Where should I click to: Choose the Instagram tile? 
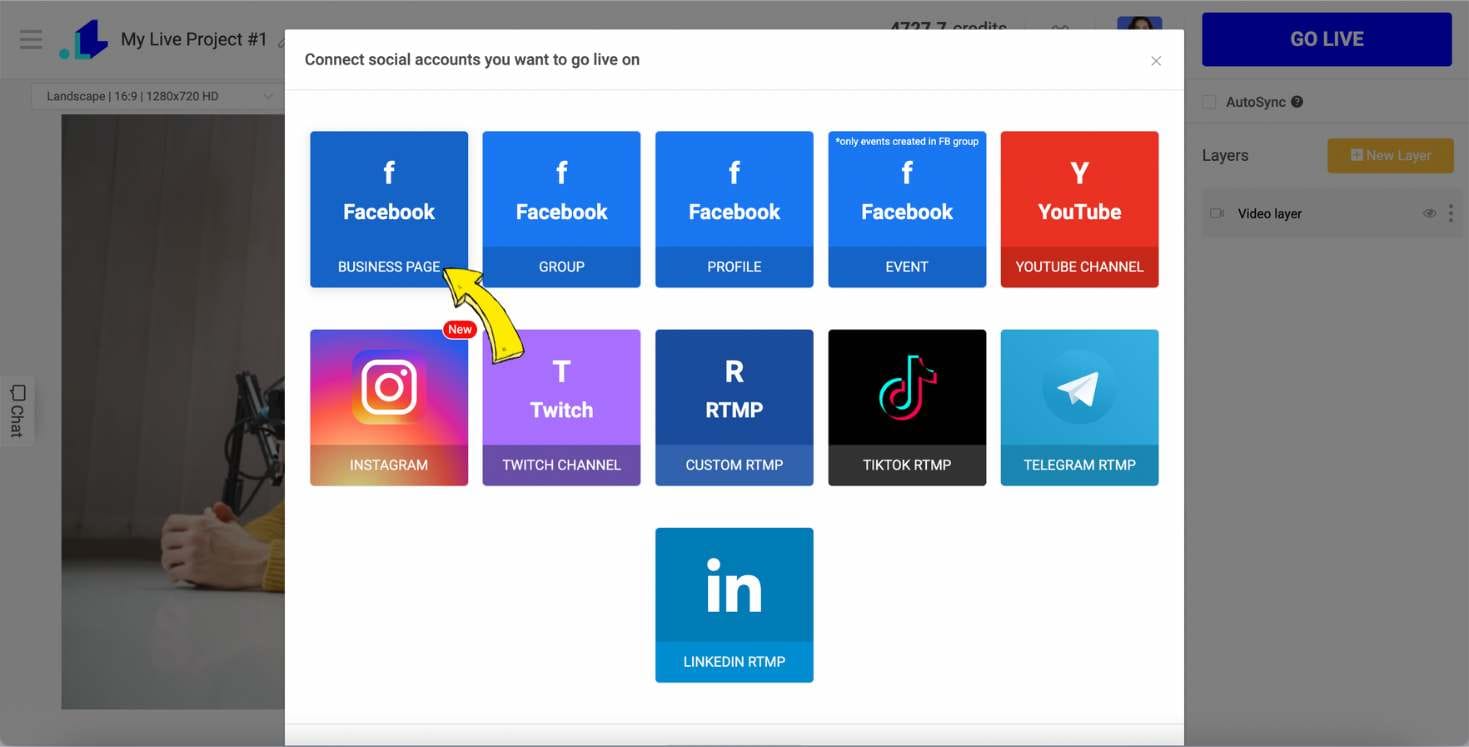[x=389, y=407]
